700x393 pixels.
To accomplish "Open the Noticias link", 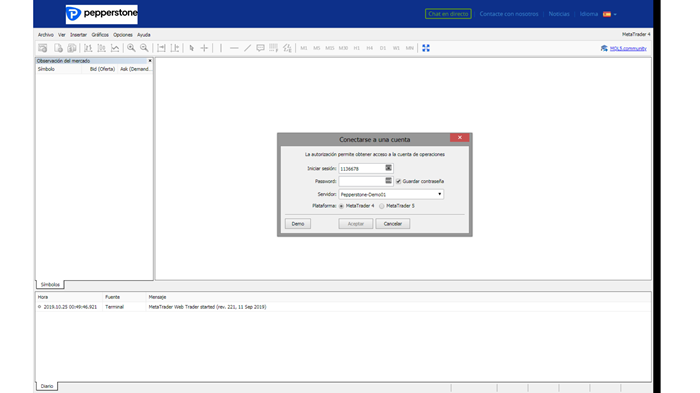I will pos(559,14).
